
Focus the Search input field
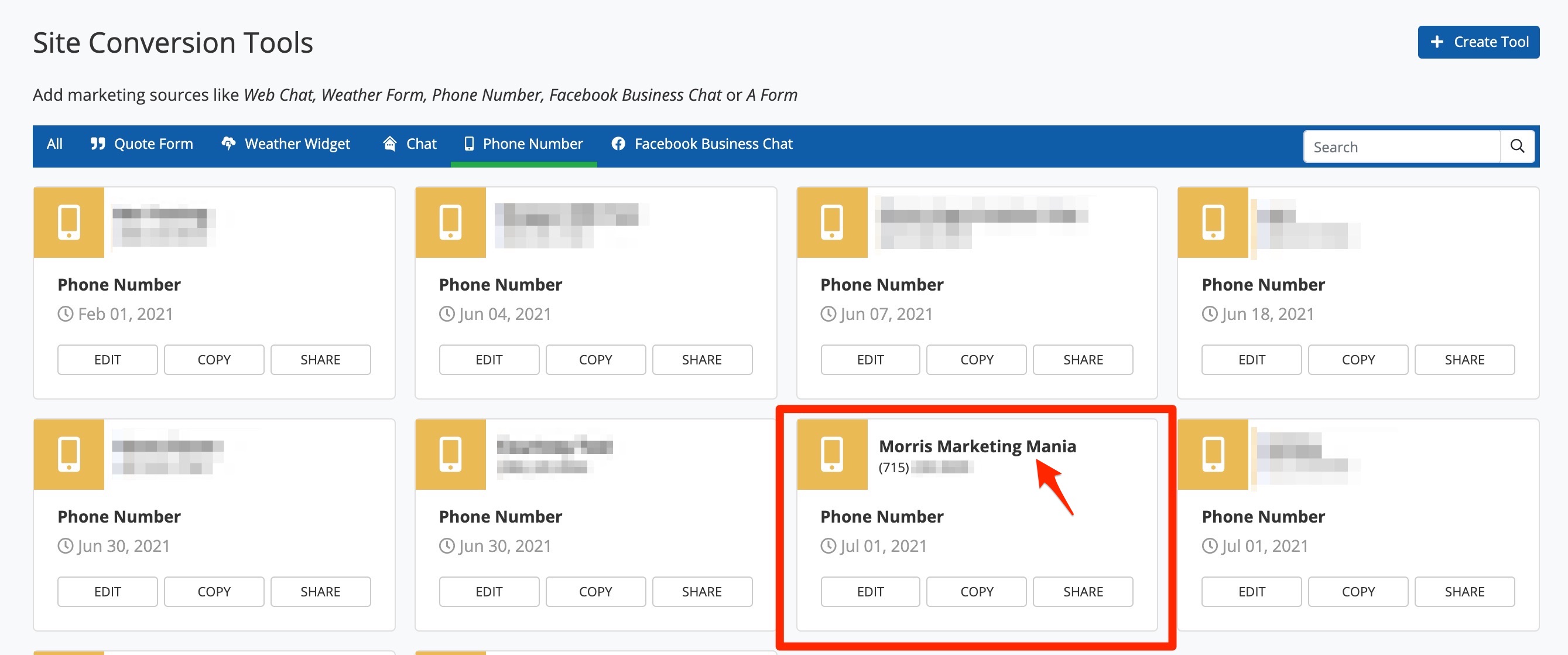coord(1401,147)
